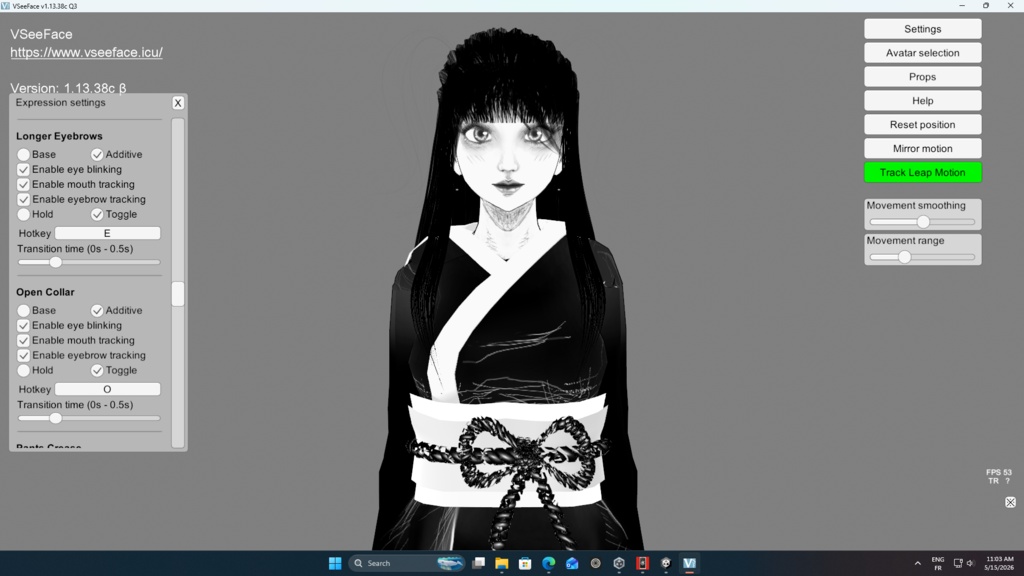The height and width of the screenshot is (576, 1024).
Task: Switch to VSeeFace in the taskbar
Action: 690,563
